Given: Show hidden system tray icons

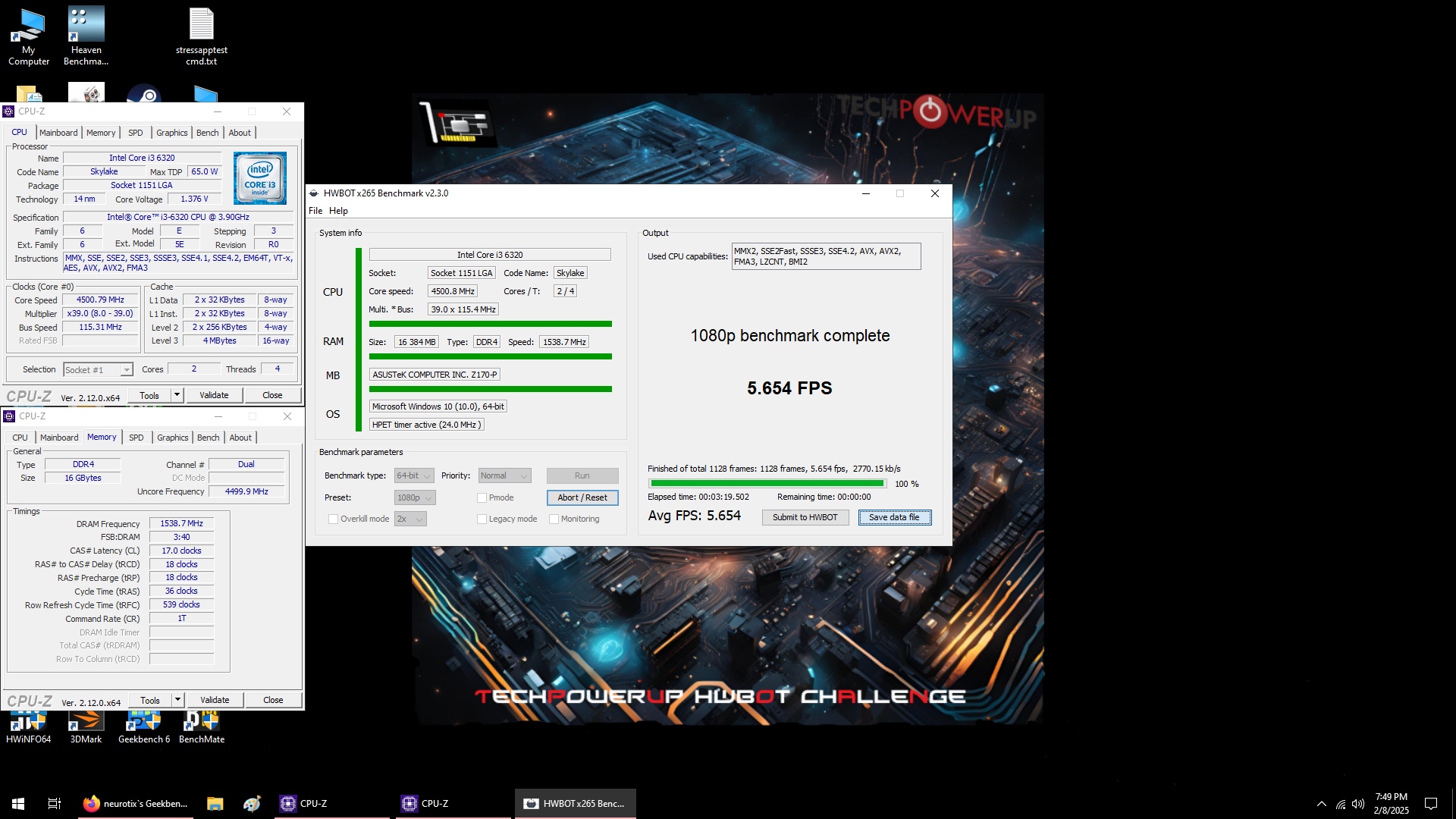Looking at the screenshot, I should [x=1322, y=804].
